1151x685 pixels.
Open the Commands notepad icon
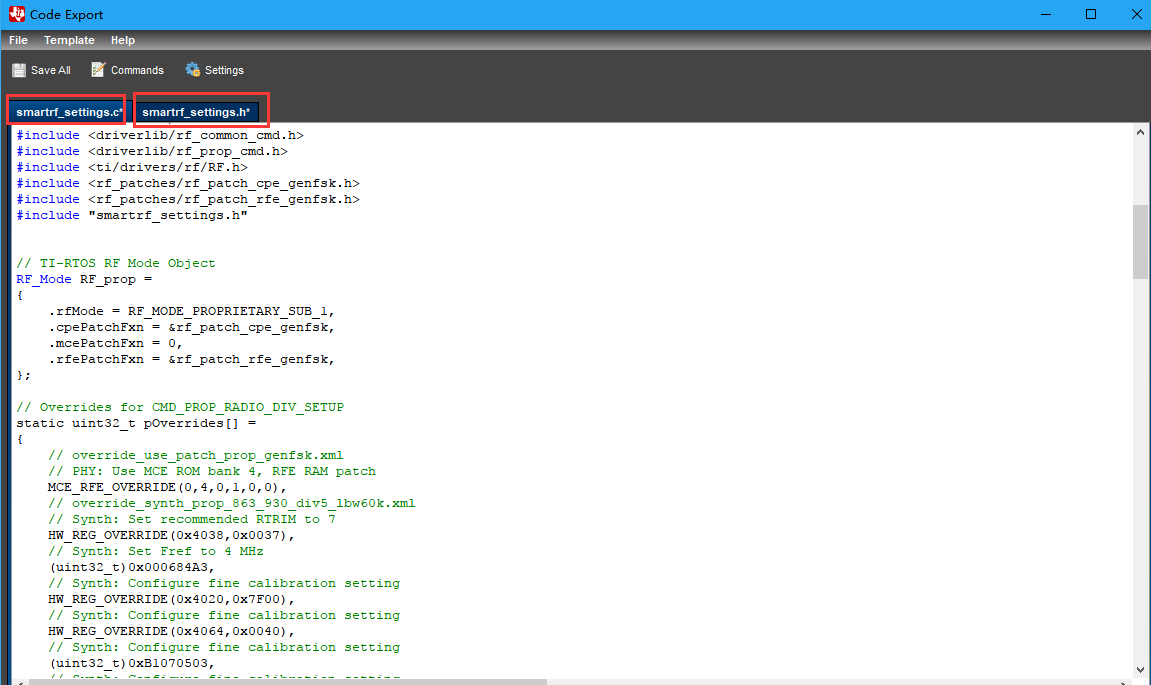pos(98,70)
